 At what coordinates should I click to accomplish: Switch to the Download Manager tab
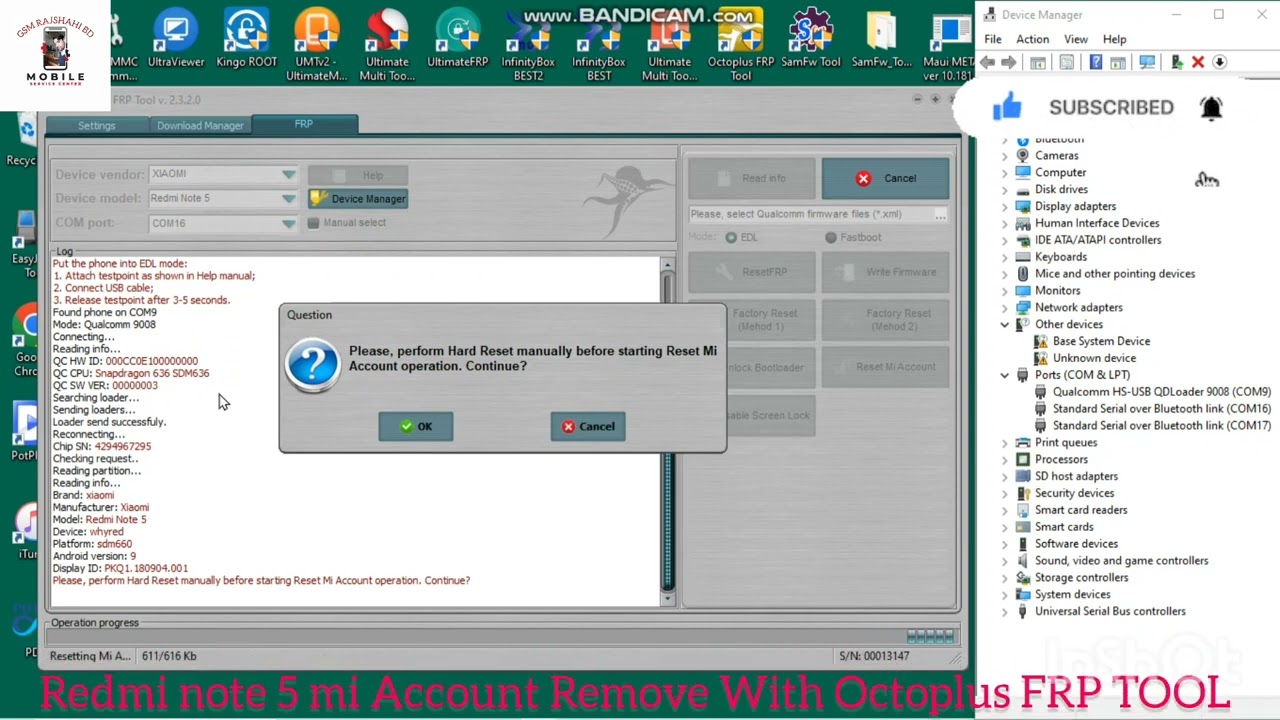[x=200, y=125]
